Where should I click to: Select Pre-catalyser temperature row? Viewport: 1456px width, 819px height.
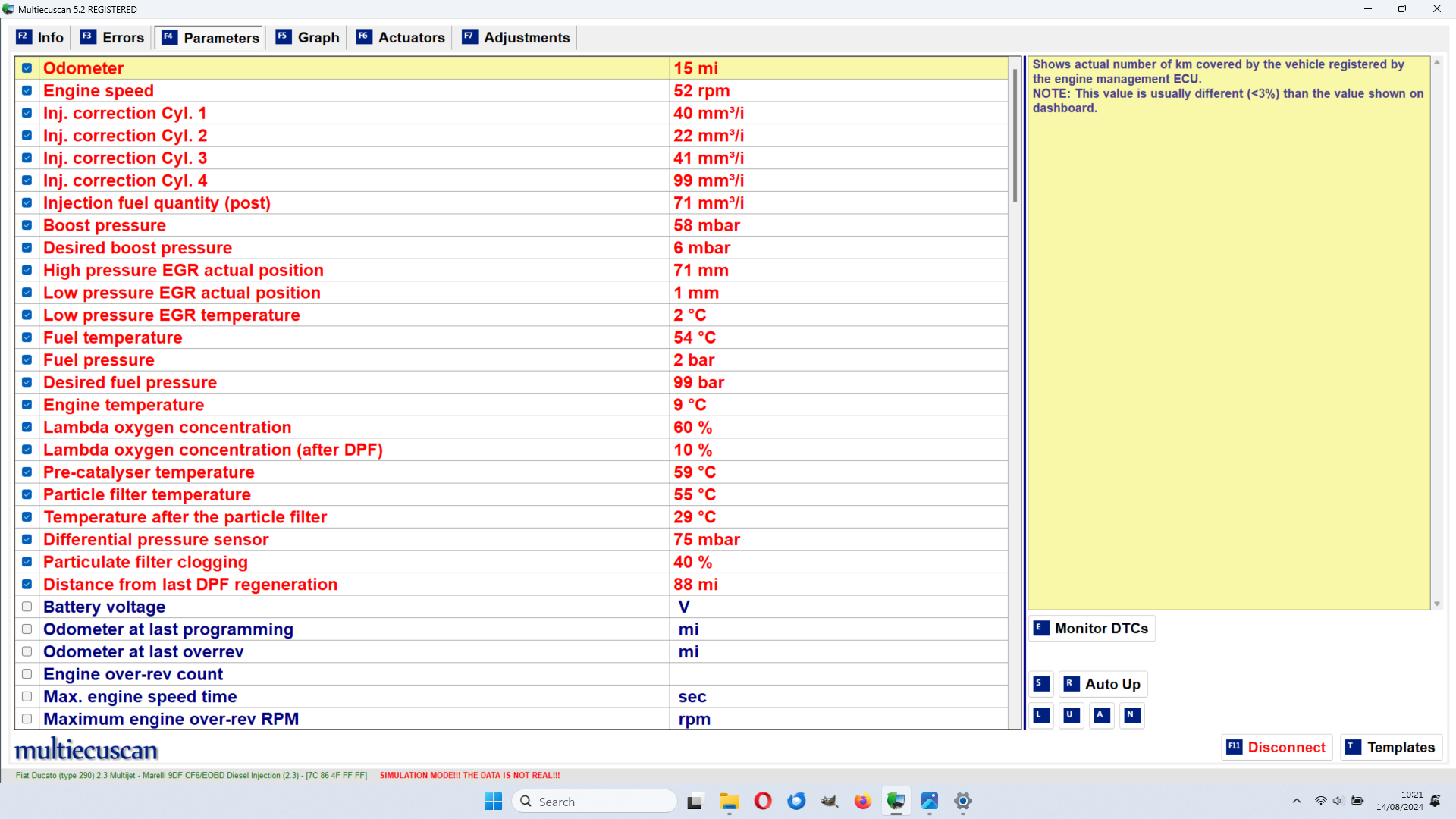coord(512,472)
